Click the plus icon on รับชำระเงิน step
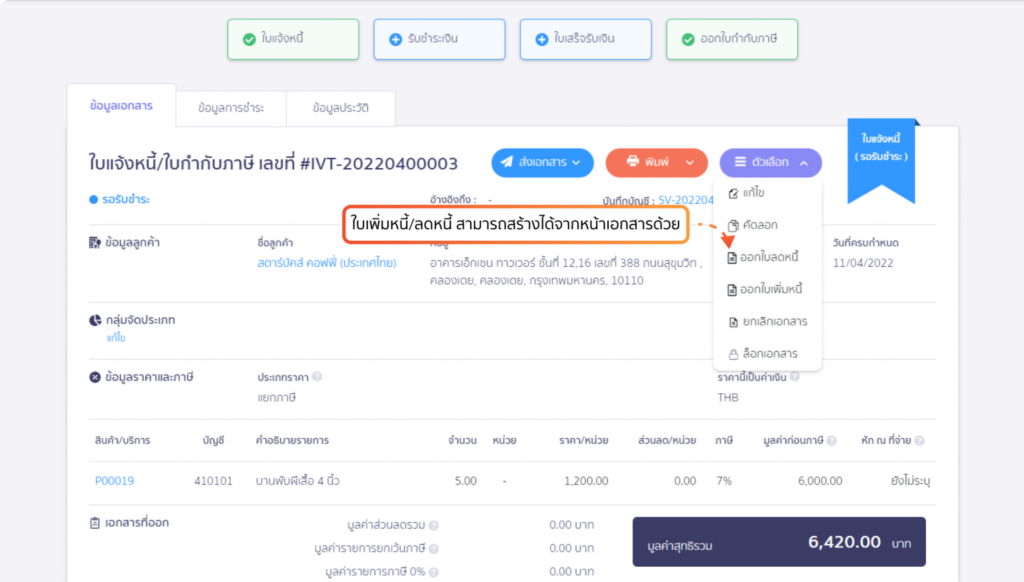The width and height of the screenshot is (1024, 582). tap(395, 39)
